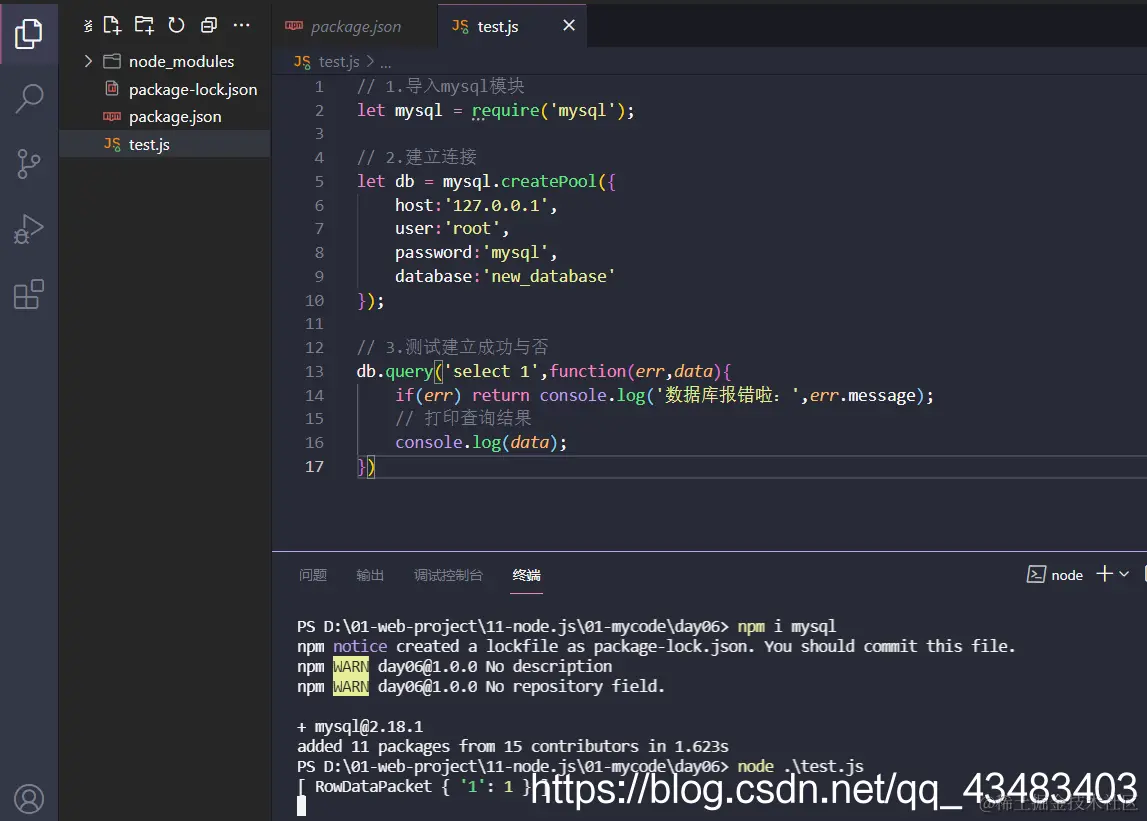Click test.js in the breadcrumb
Screen dimensions: 1147x821
[339, 62]
